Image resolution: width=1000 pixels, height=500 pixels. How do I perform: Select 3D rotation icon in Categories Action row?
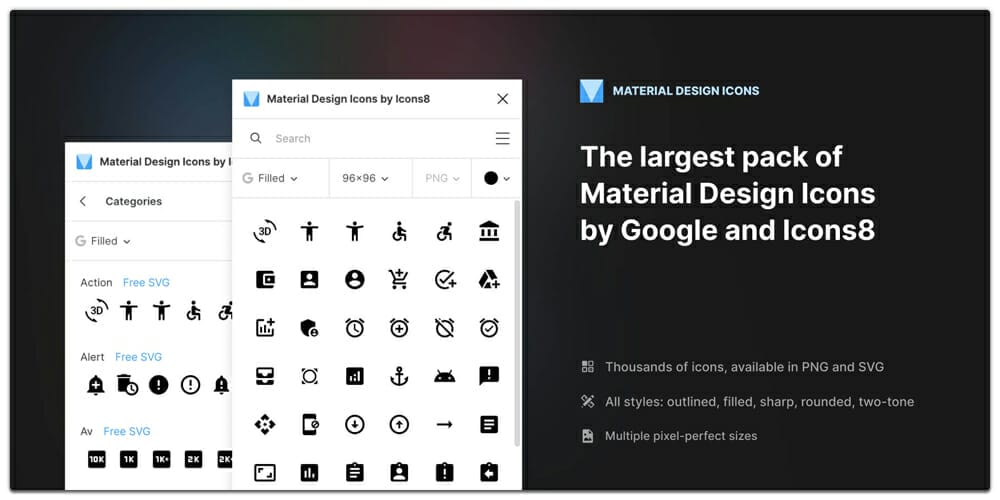click(x=96, y=311)
